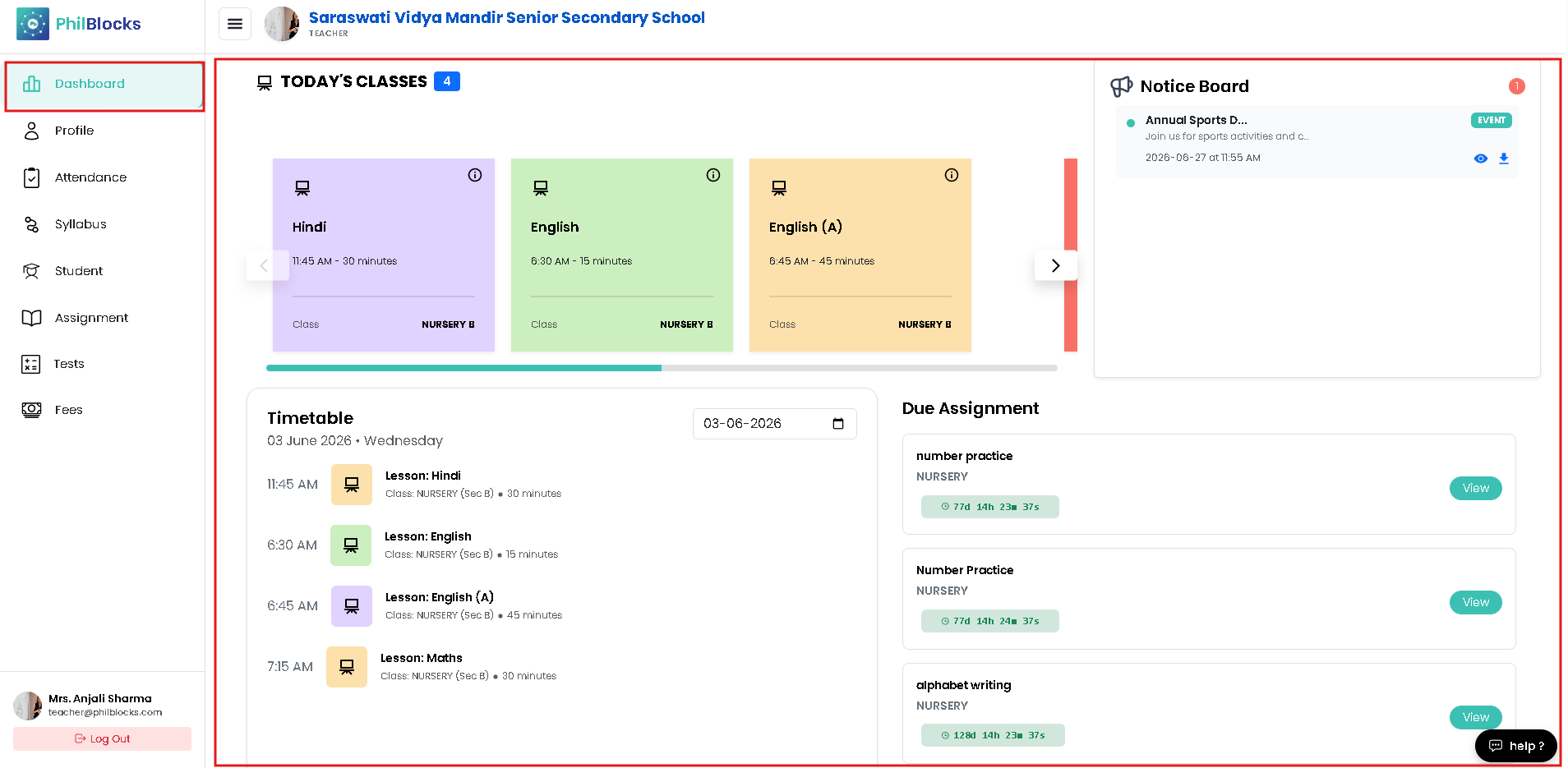Click info icon on Hindi class card
The image size is (1568, 768).
pyautogui.click(x=475, y=175)
